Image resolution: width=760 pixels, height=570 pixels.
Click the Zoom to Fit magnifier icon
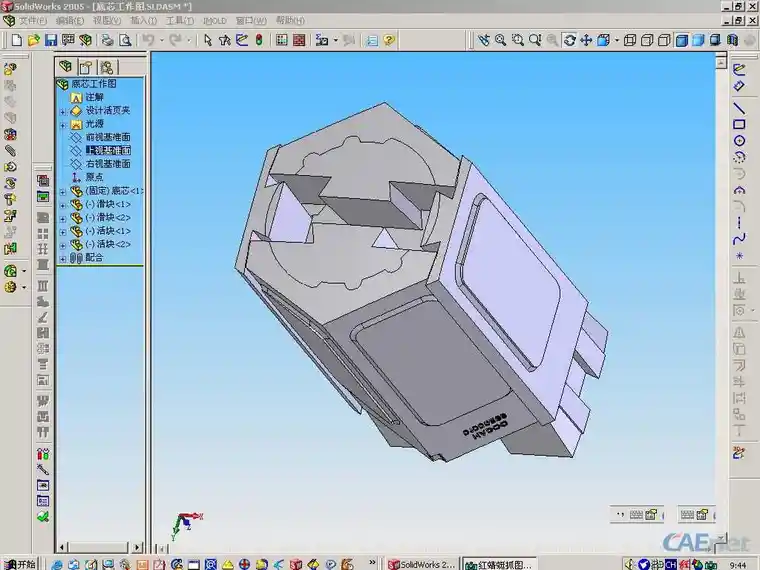500,40
